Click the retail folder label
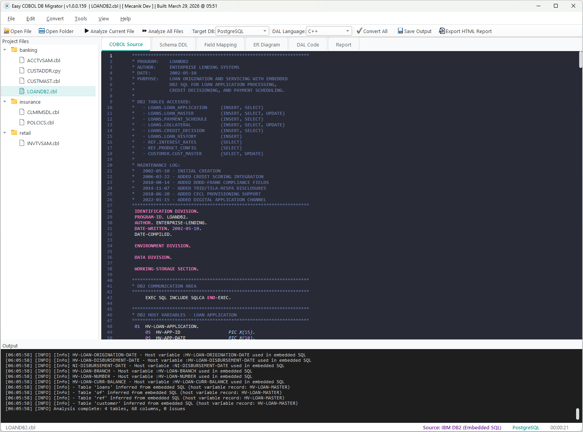 25,133
